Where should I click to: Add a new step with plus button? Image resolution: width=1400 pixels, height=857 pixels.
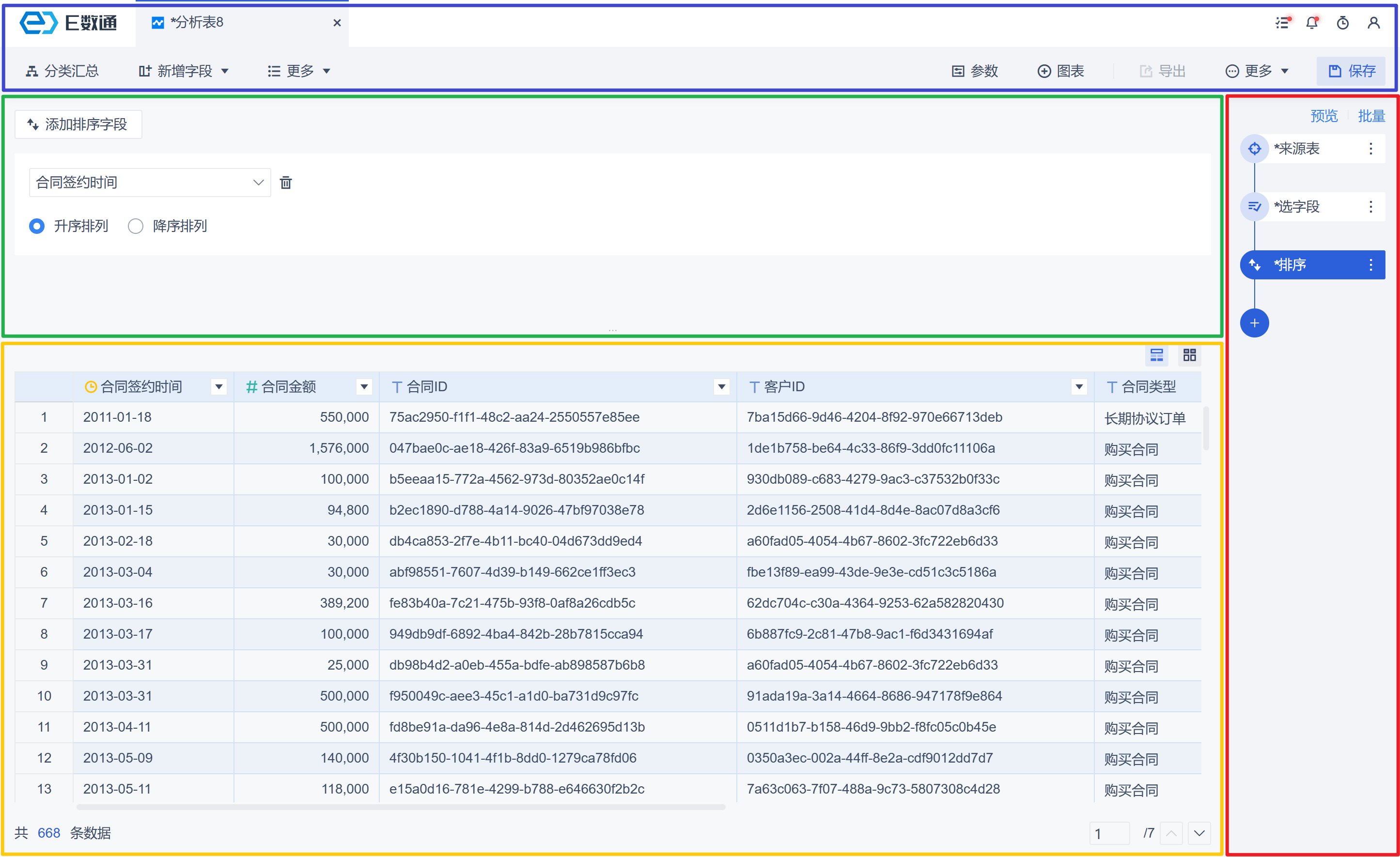click(1254, 323)
